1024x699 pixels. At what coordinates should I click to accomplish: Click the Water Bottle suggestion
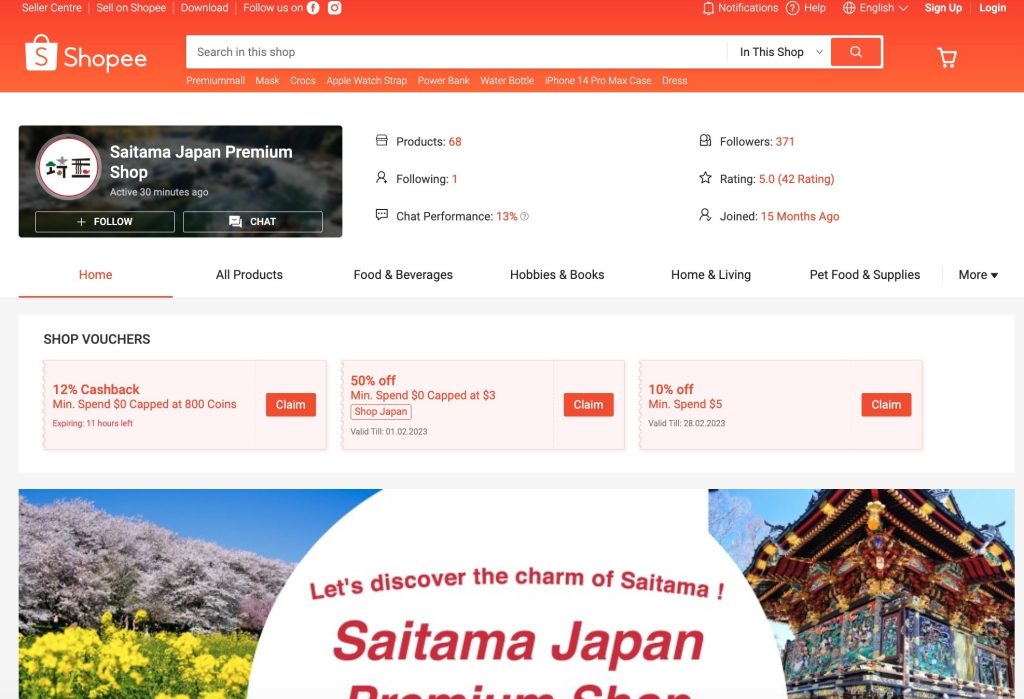point(507,80)
